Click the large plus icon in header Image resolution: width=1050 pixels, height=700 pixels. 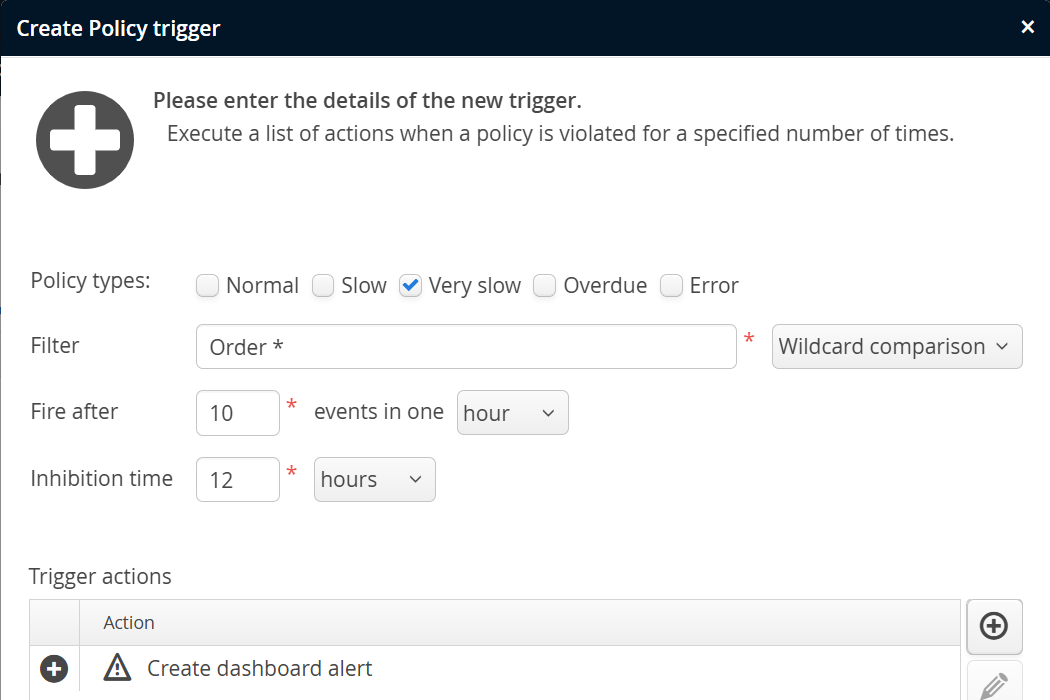(85, 140)
